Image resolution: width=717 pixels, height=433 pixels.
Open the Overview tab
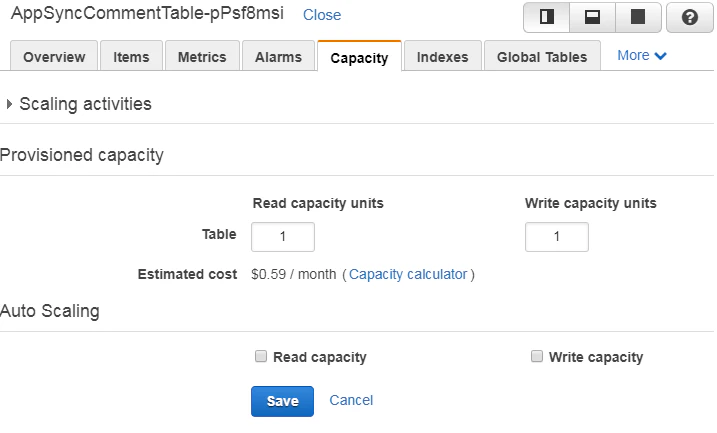(x=54, y=57)
